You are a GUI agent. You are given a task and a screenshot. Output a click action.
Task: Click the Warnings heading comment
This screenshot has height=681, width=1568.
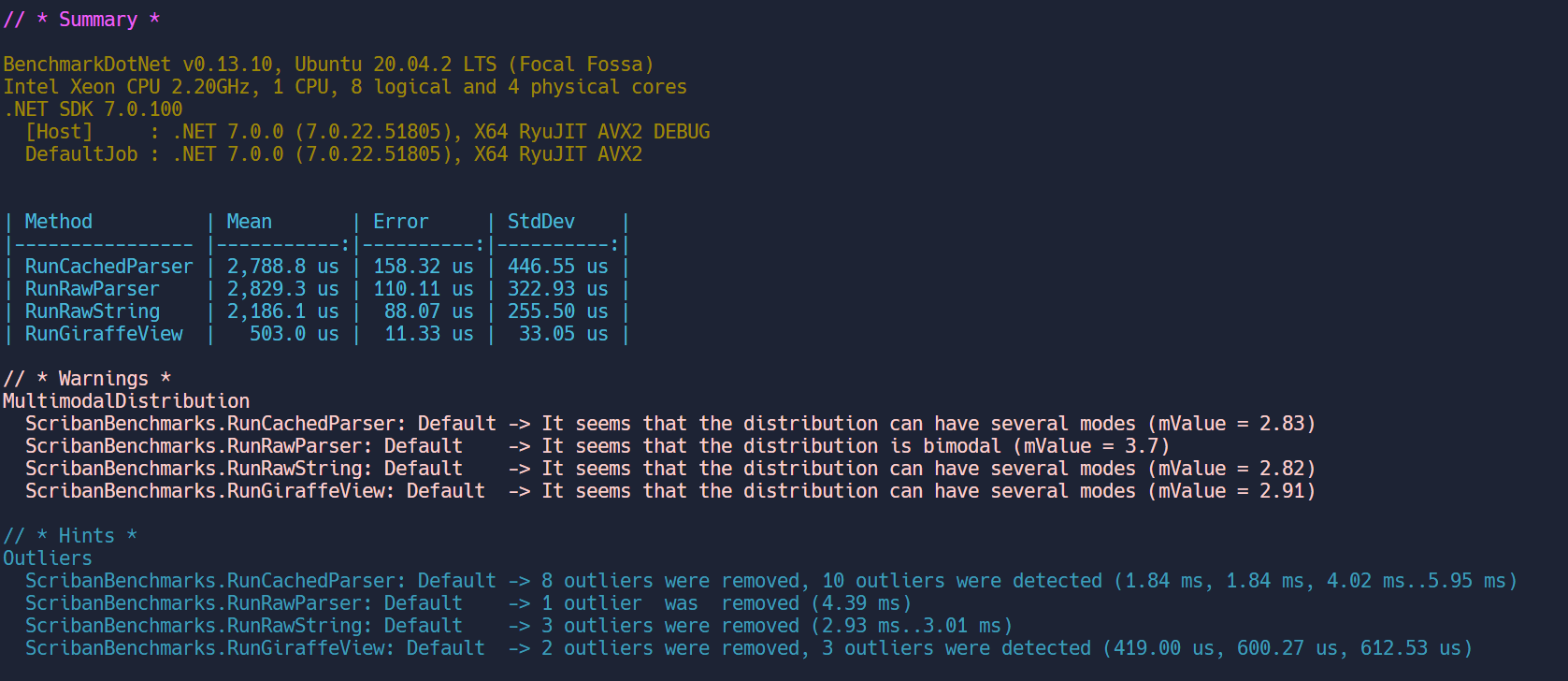87,379
